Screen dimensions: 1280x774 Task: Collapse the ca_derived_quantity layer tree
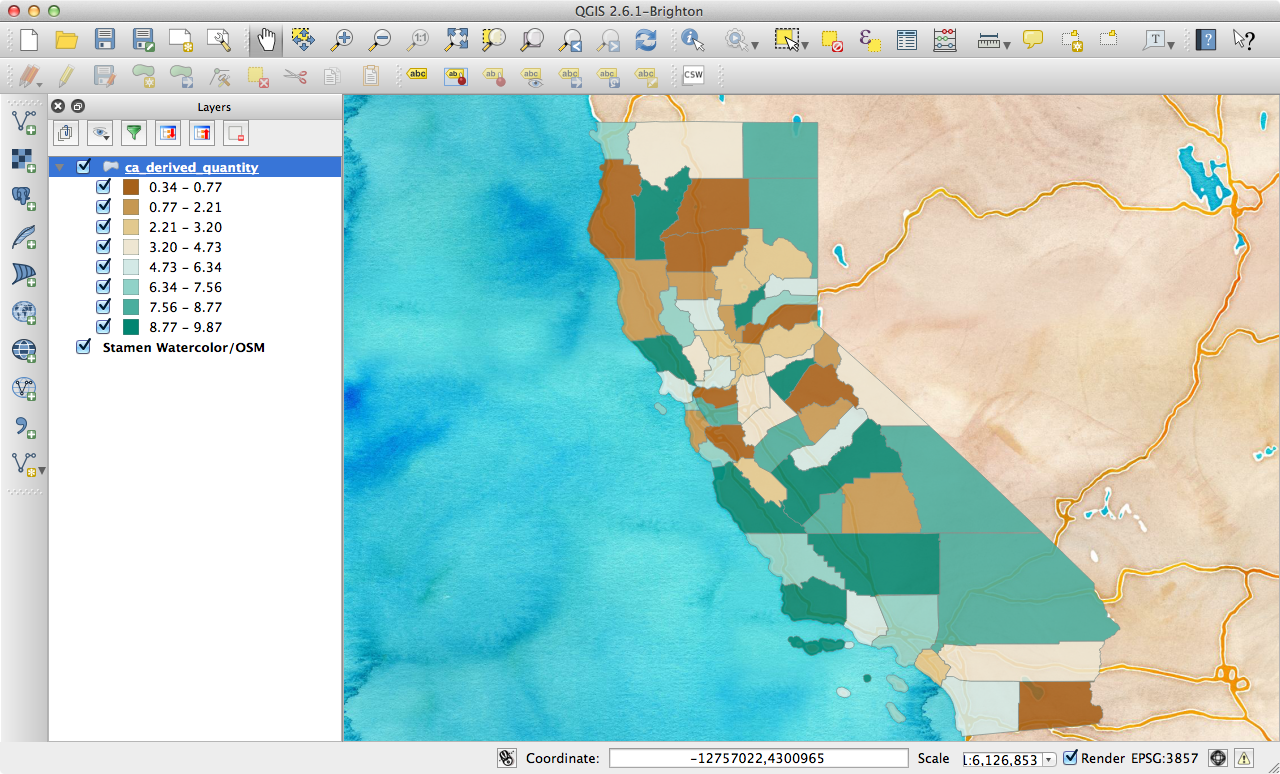[x=60, y=167]
